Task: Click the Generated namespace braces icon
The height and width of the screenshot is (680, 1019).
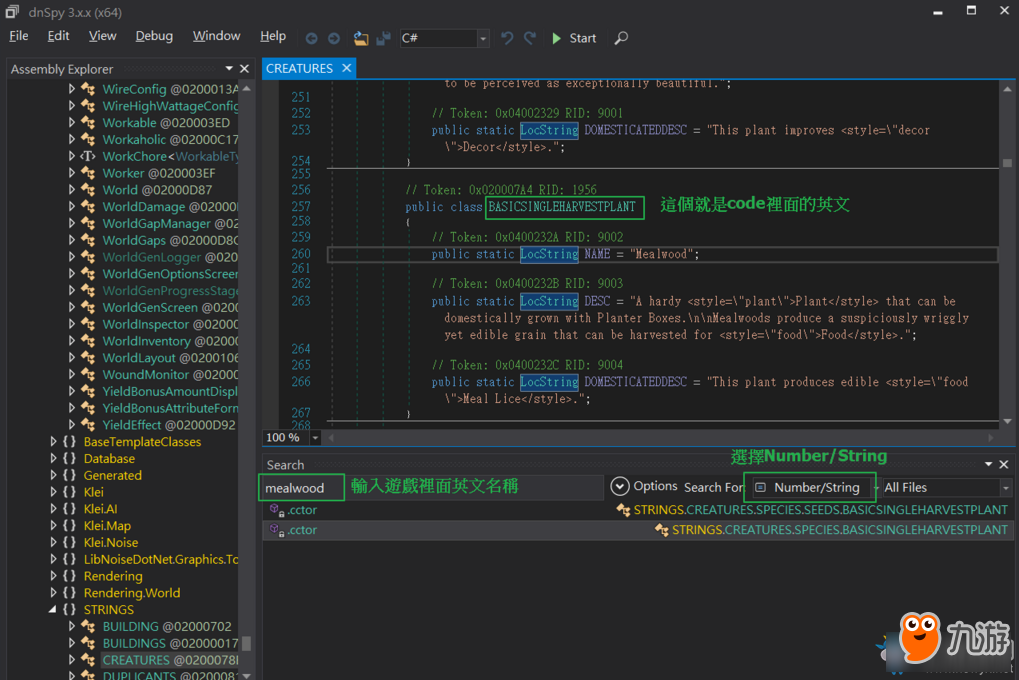Action: coord(69,475)
